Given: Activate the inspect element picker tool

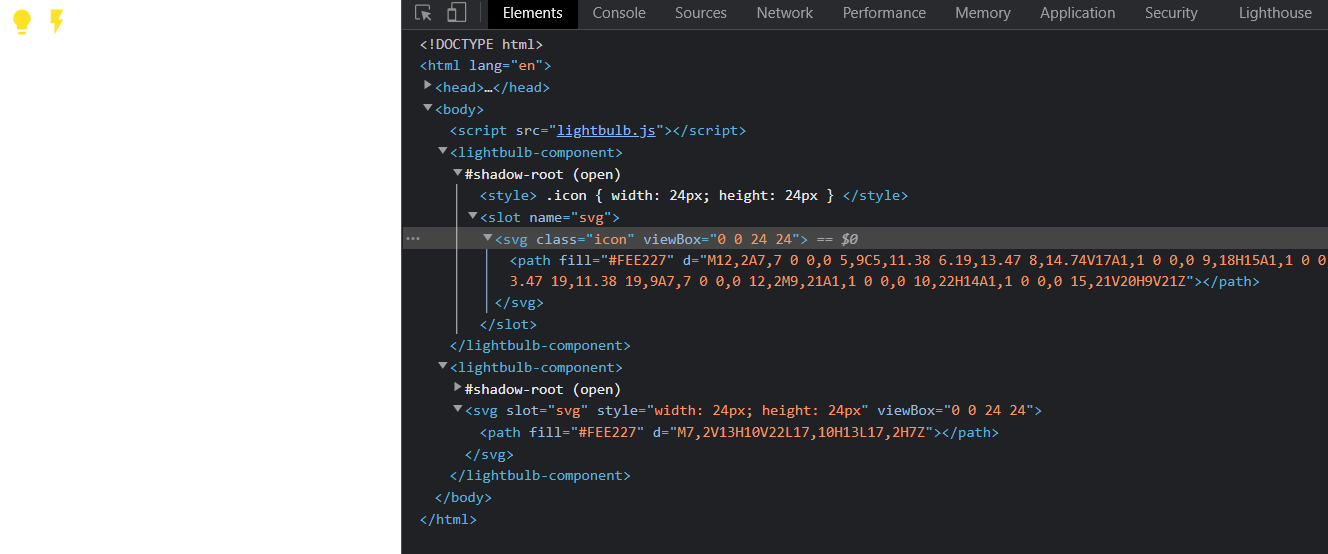Looking at the screenshot, I should 424,13.
